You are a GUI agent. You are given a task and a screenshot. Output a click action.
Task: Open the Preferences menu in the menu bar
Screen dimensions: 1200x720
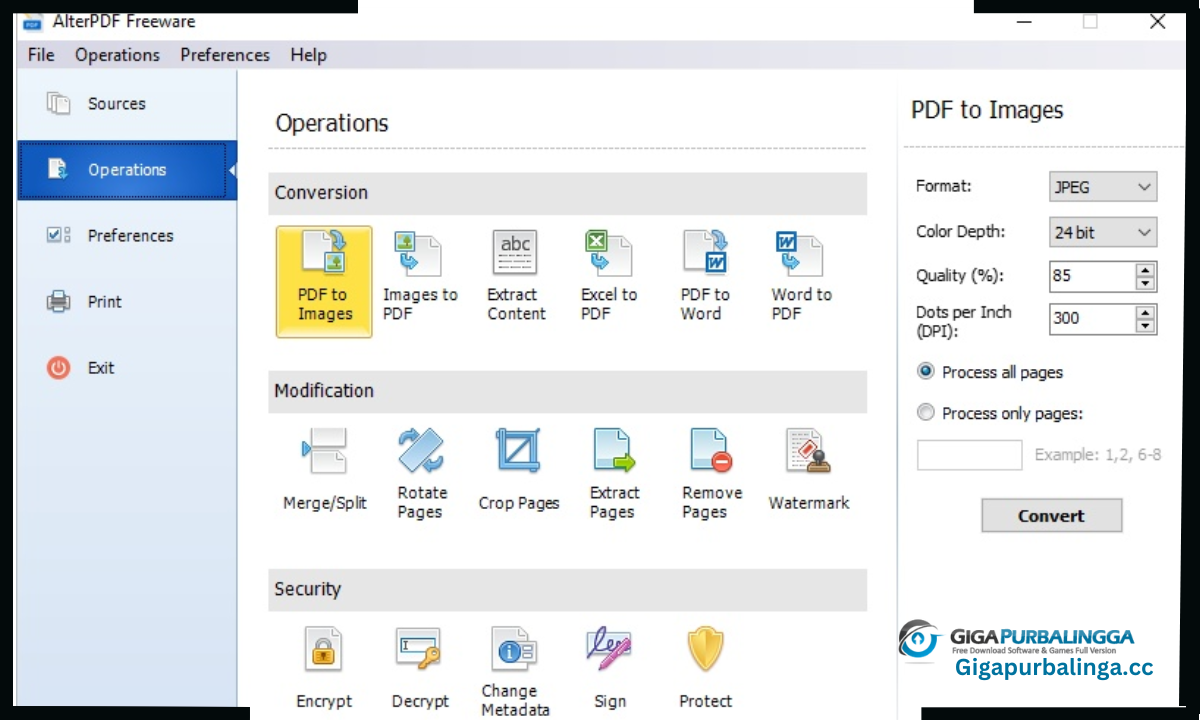tap(225, 55)
